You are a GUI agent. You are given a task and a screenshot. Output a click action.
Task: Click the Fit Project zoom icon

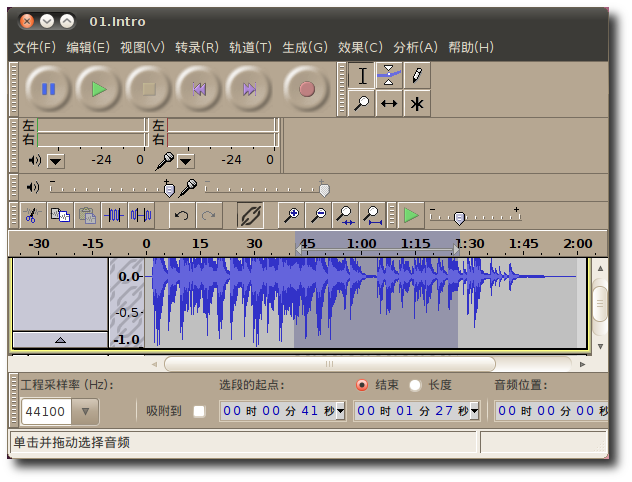(373, 215)
